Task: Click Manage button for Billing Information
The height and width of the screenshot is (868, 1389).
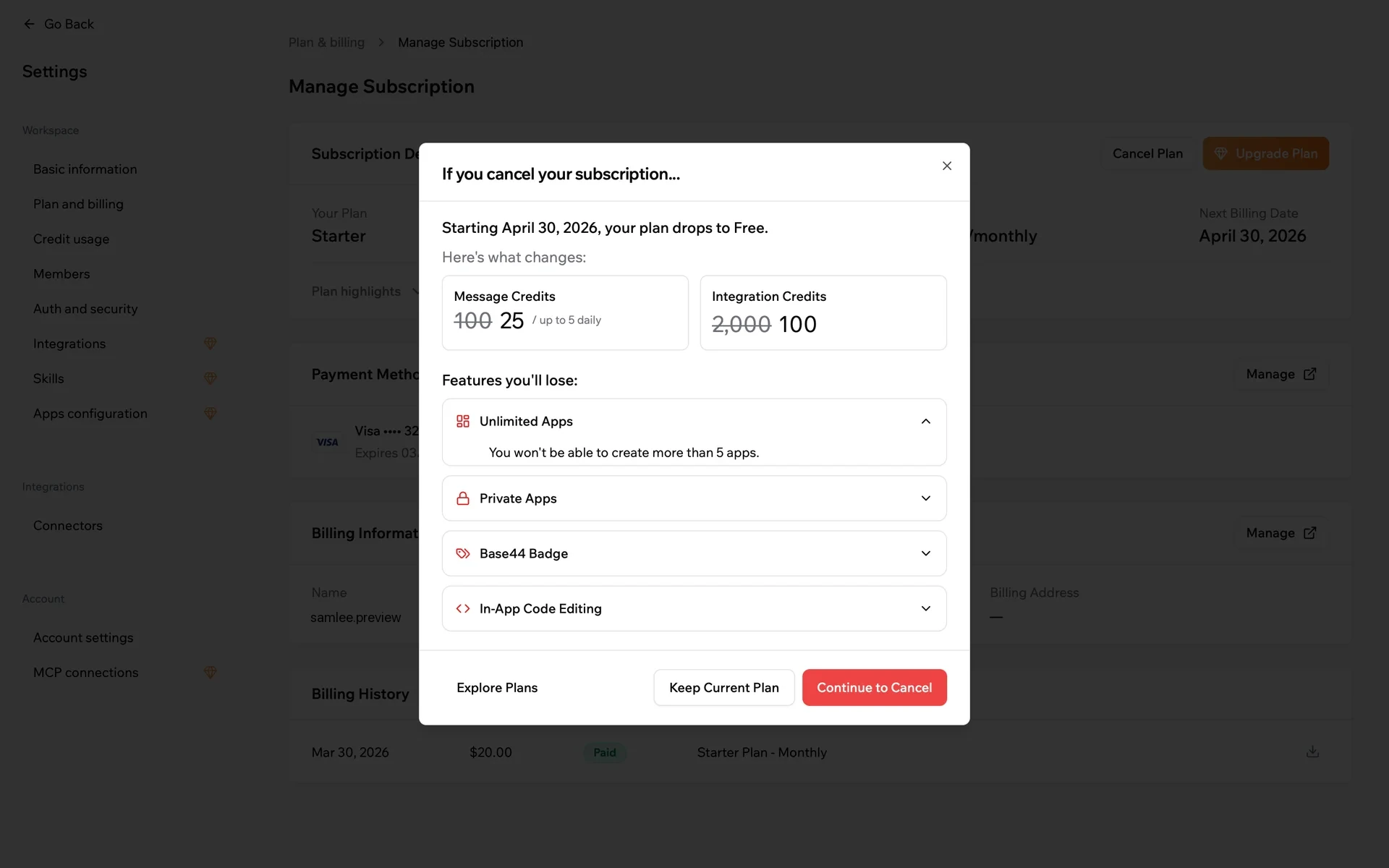Action: coord(1280,533)
